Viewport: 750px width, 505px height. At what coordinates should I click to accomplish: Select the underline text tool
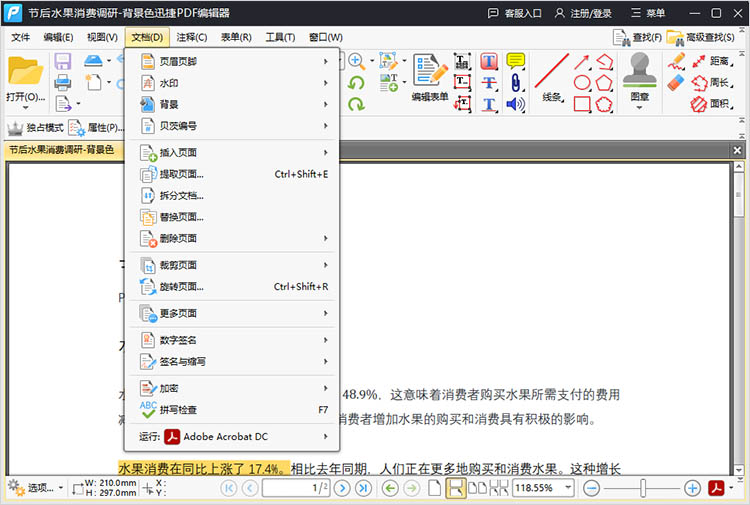pyautogui.click(x=488, y=104)
